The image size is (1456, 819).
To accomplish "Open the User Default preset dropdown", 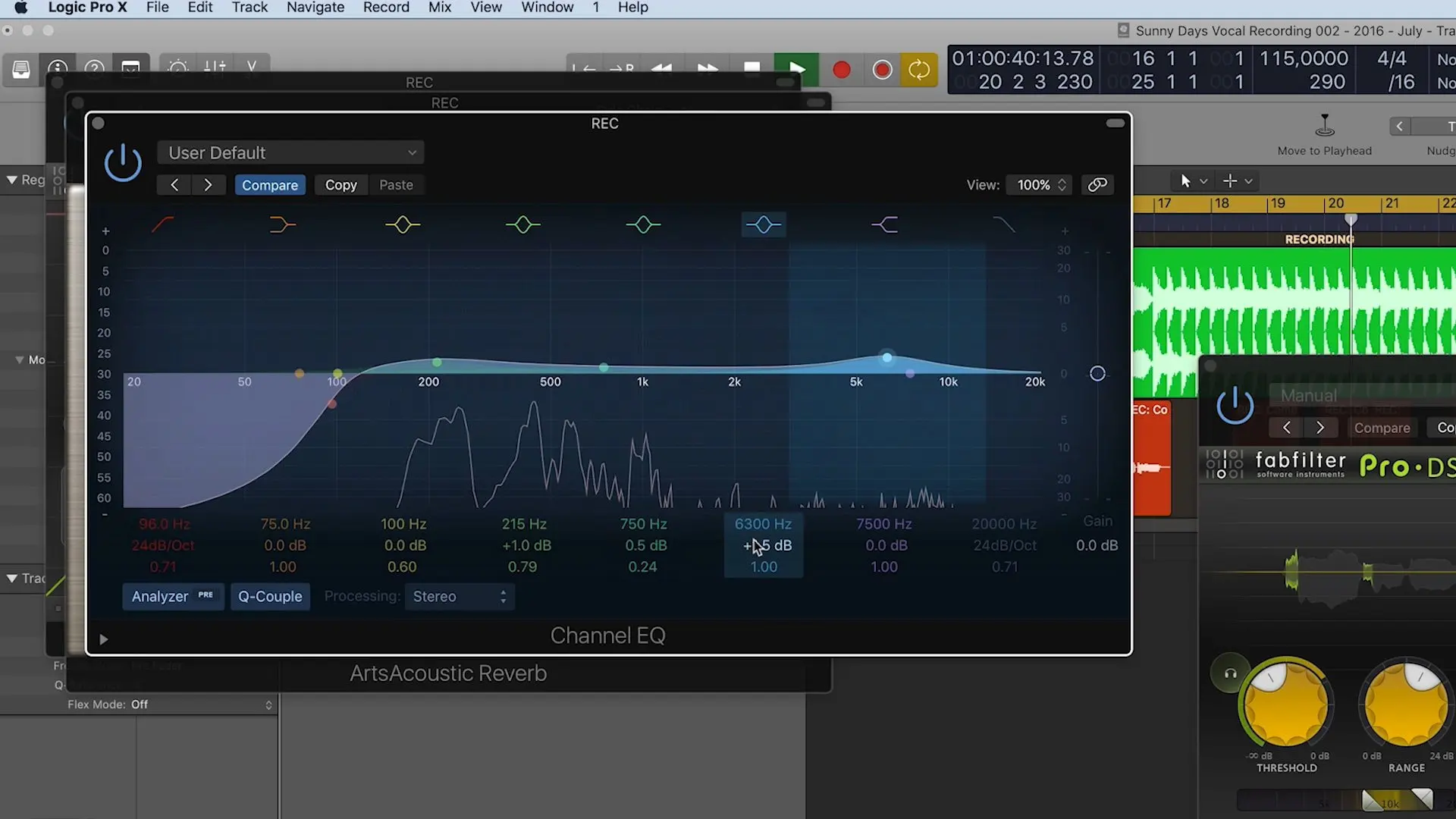I will tap(290, 153).
